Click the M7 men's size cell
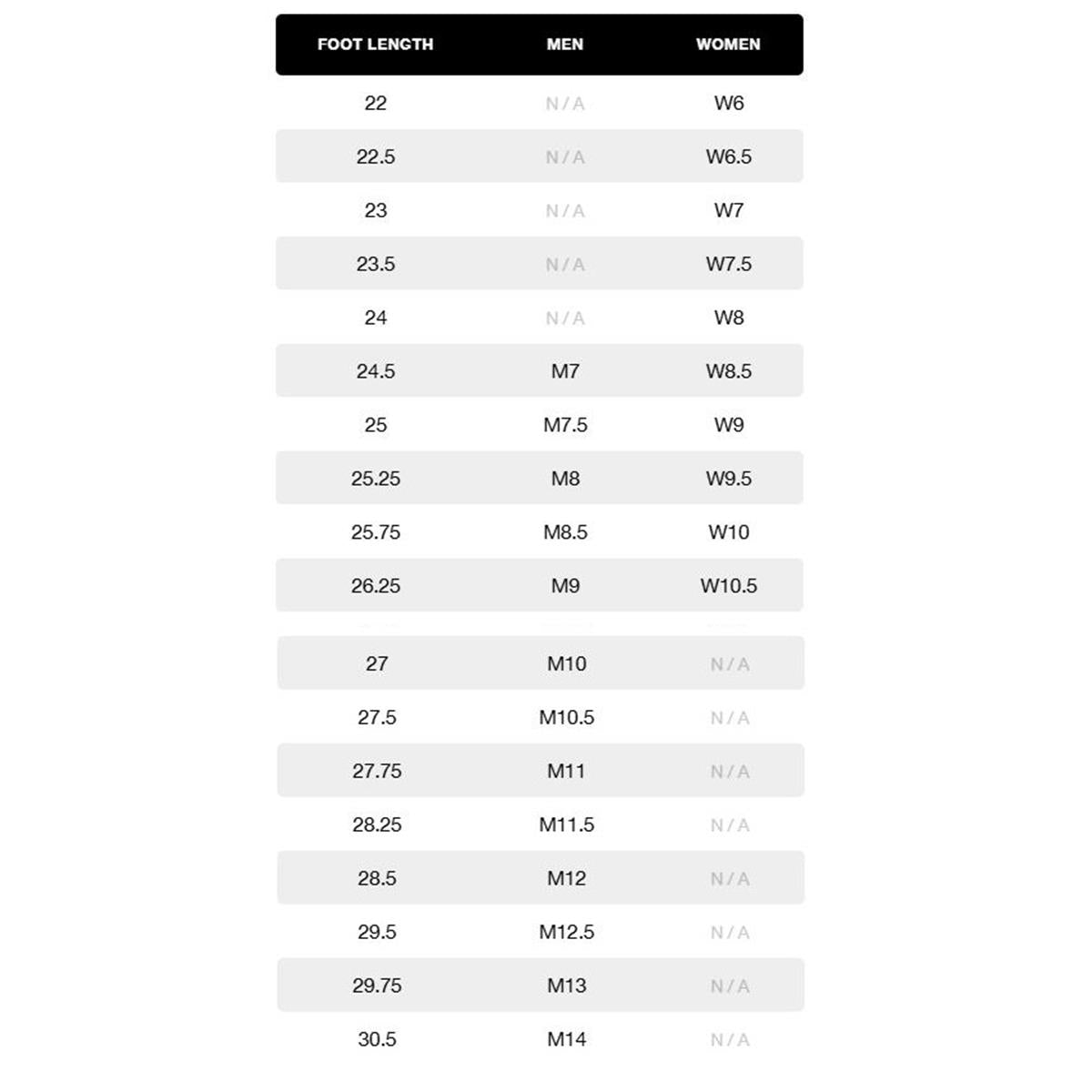 point(565,371)
